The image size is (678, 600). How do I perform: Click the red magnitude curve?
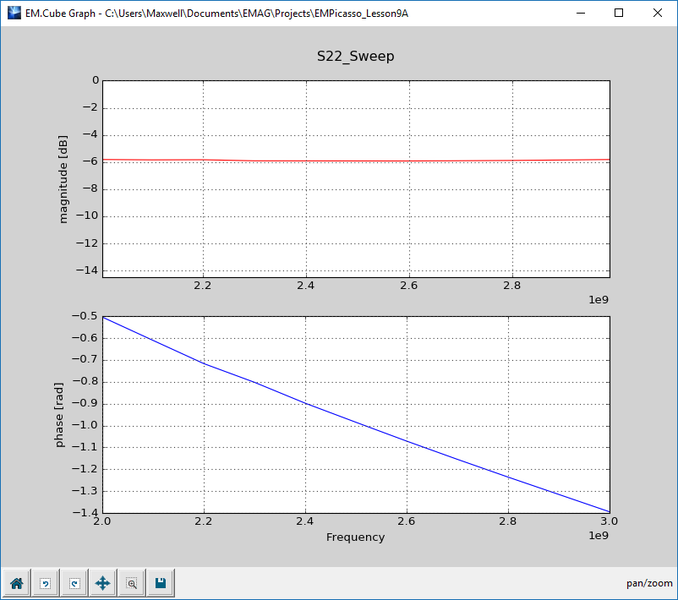(x=356, y=161)
